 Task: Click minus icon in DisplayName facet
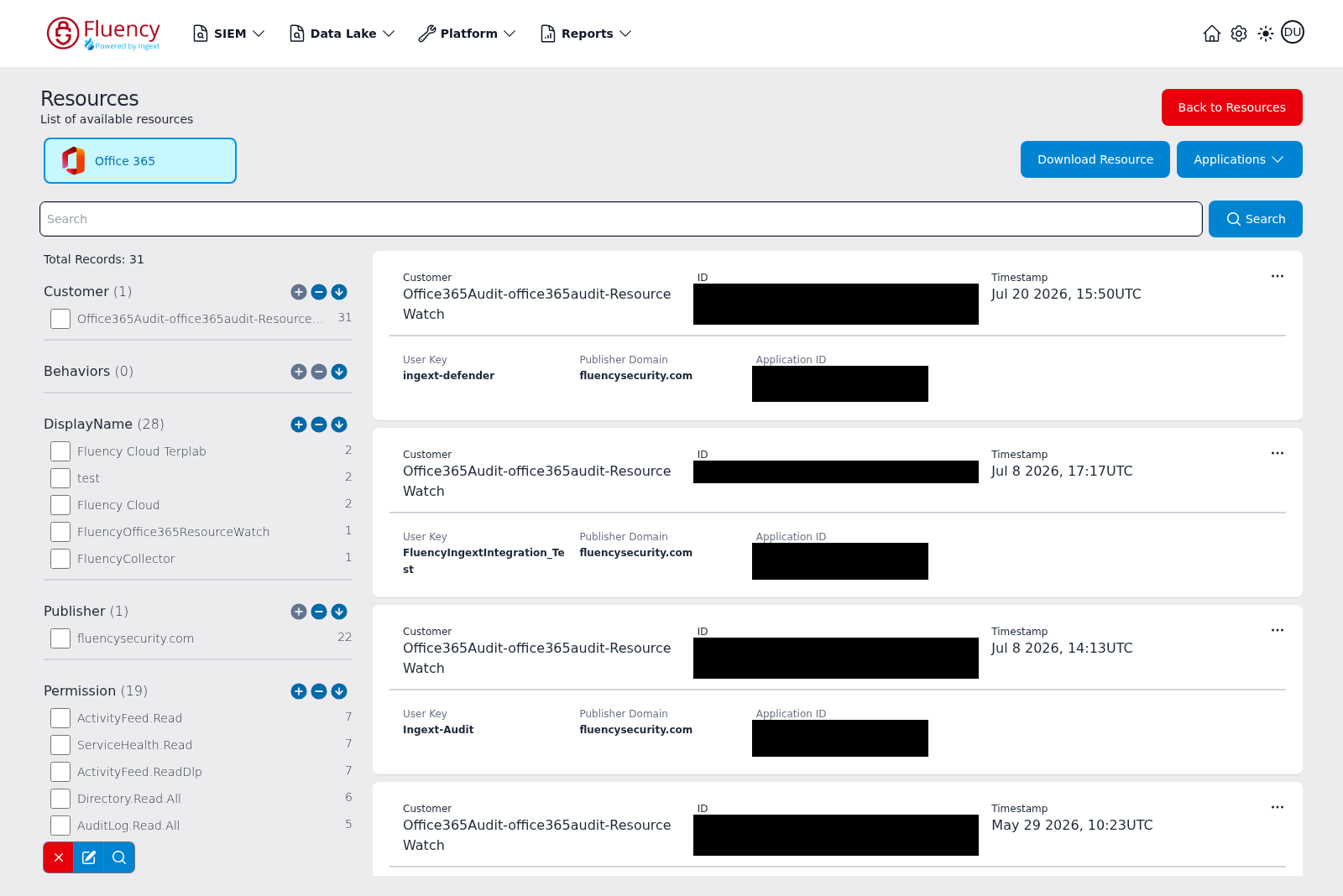pyautogui.click(x=319, y=425)
